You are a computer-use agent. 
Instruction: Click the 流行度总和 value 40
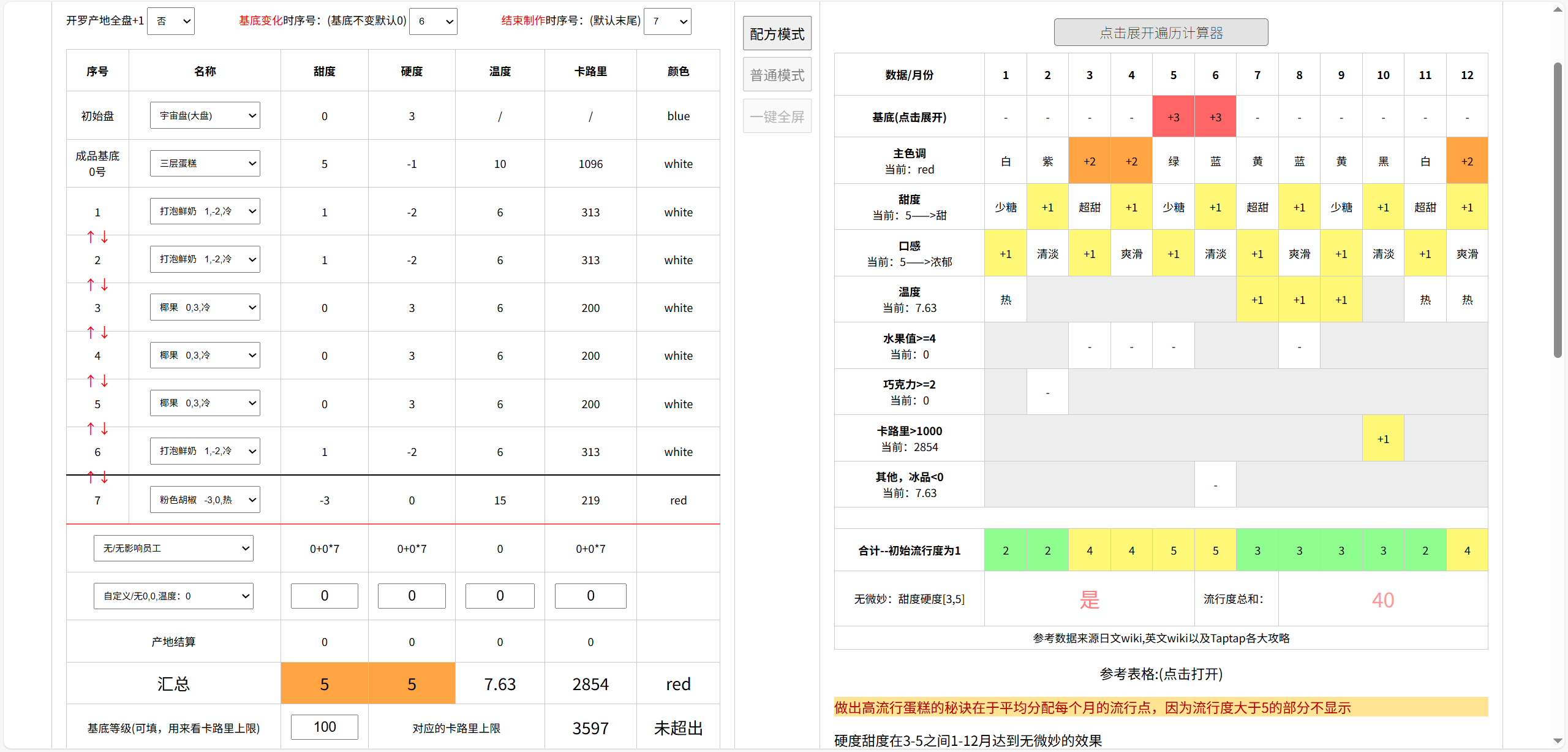click(x=1383, y=600)
